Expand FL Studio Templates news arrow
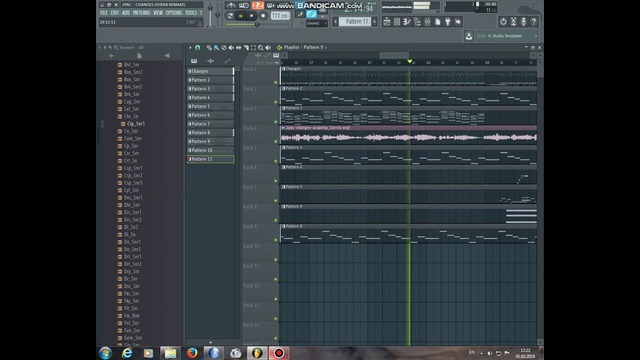This screenshot has height=360, width=640. click(x=536, y=36)
